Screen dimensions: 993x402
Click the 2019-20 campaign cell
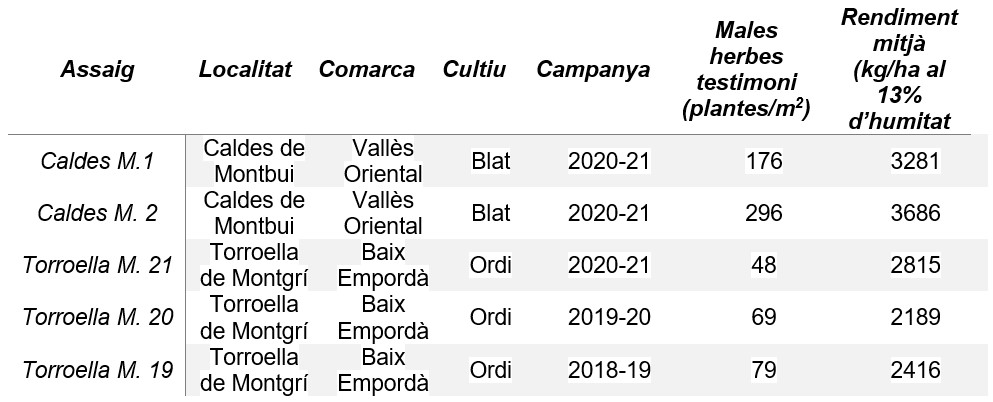coord(609,317)
